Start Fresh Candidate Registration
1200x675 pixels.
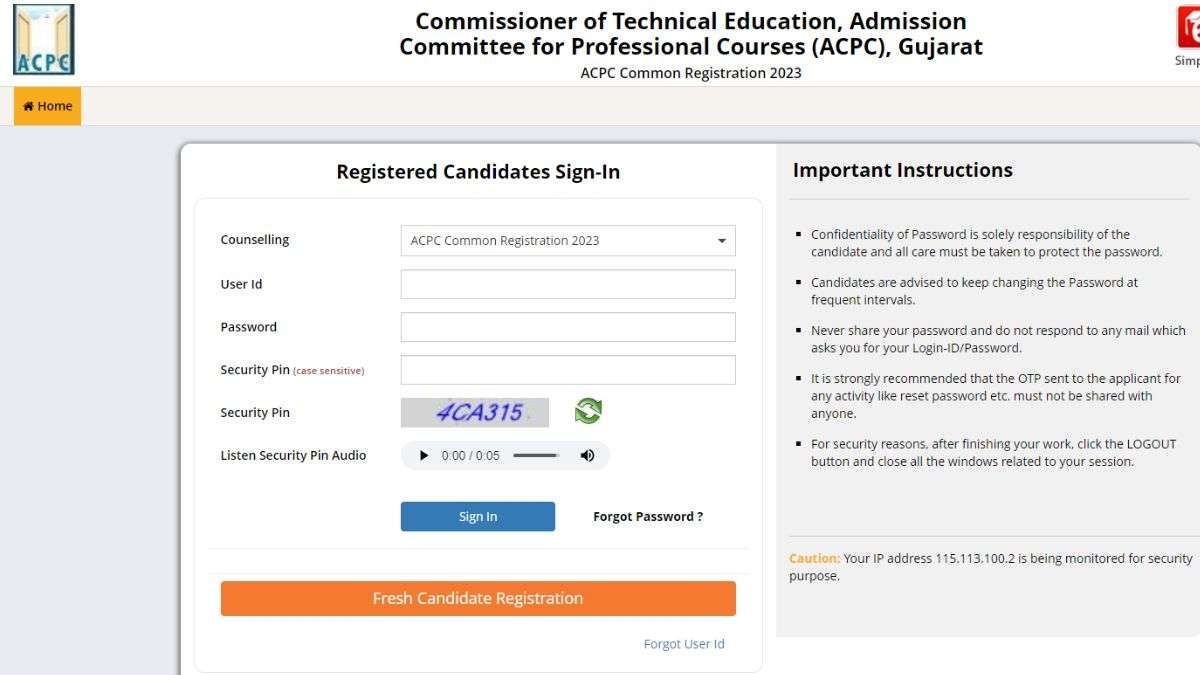pyautogui.click(x=478, y=598)
